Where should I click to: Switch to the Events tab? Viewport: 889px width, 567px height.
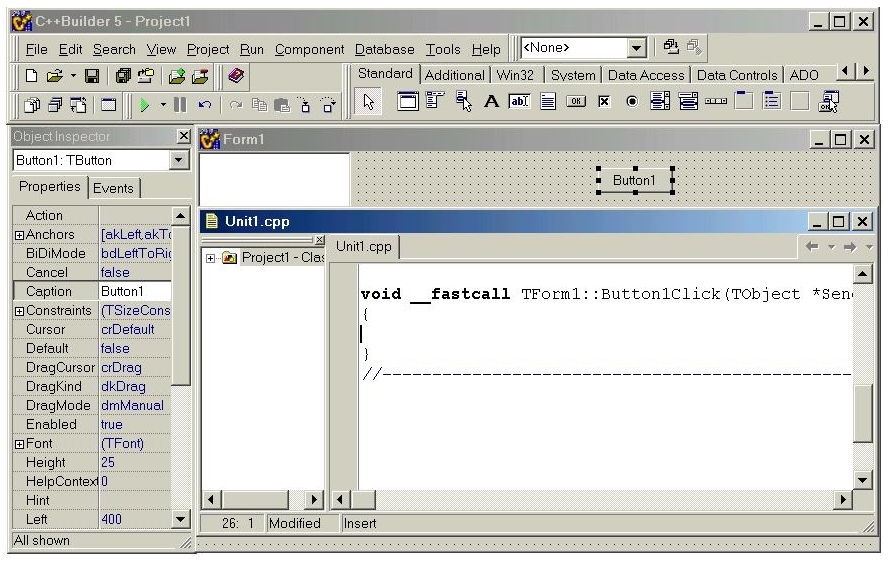pyautogui.click(x=113, y=188)
